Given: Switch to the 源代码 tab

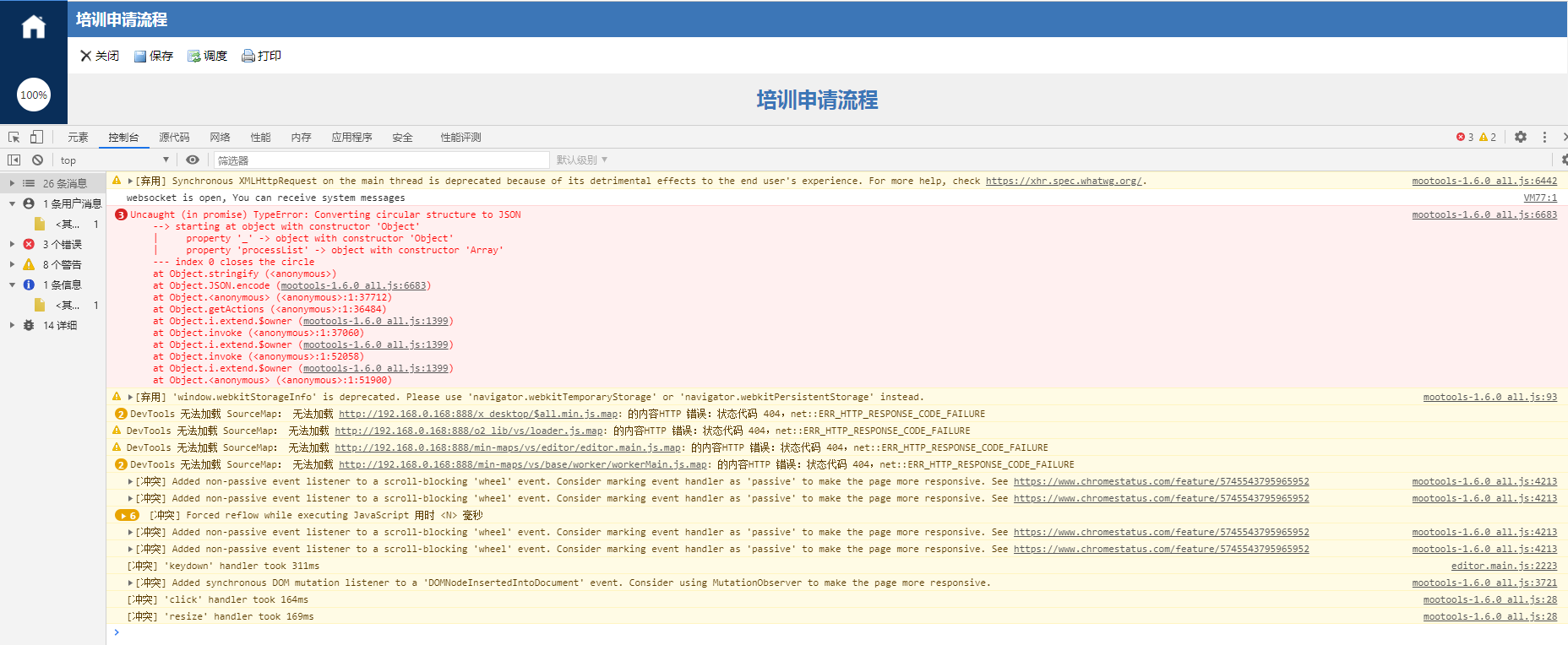Looking at the screenshot, I should coord(174,138).
